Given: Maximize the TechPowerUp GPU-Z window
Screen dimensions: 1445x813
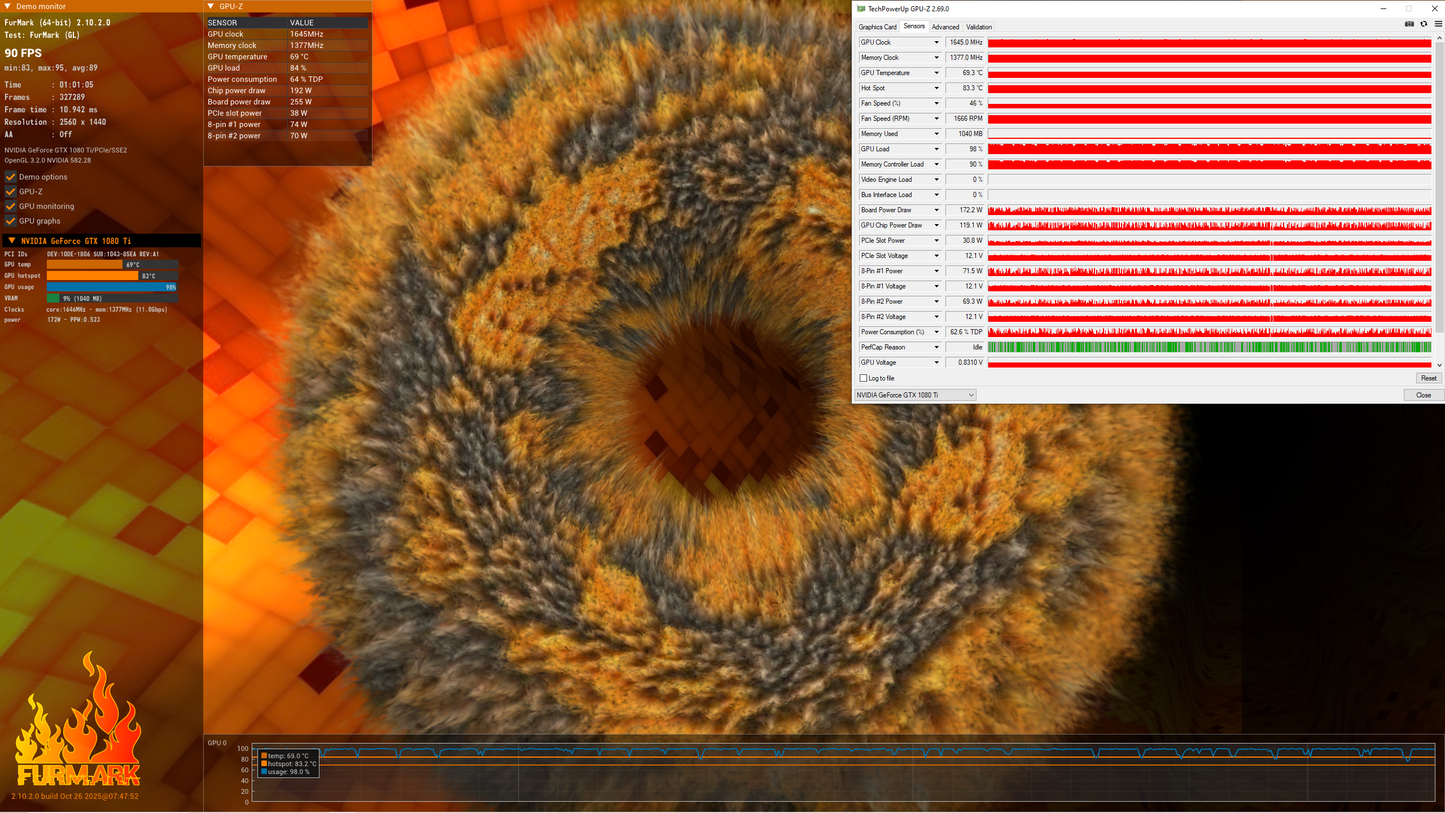Looking at the screenshot, I should point(1409,9).
